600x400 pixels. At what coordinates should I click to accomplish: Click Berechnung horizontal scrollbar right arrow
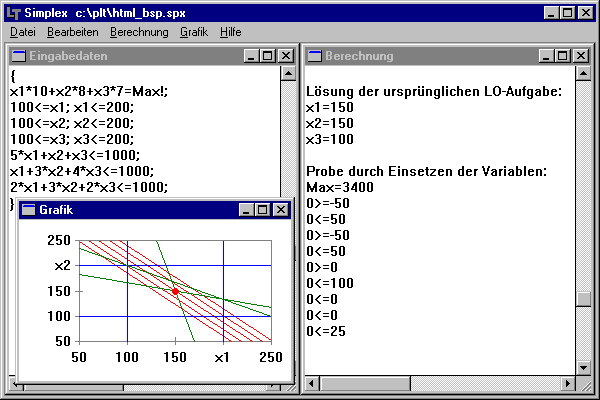[567, 384]
